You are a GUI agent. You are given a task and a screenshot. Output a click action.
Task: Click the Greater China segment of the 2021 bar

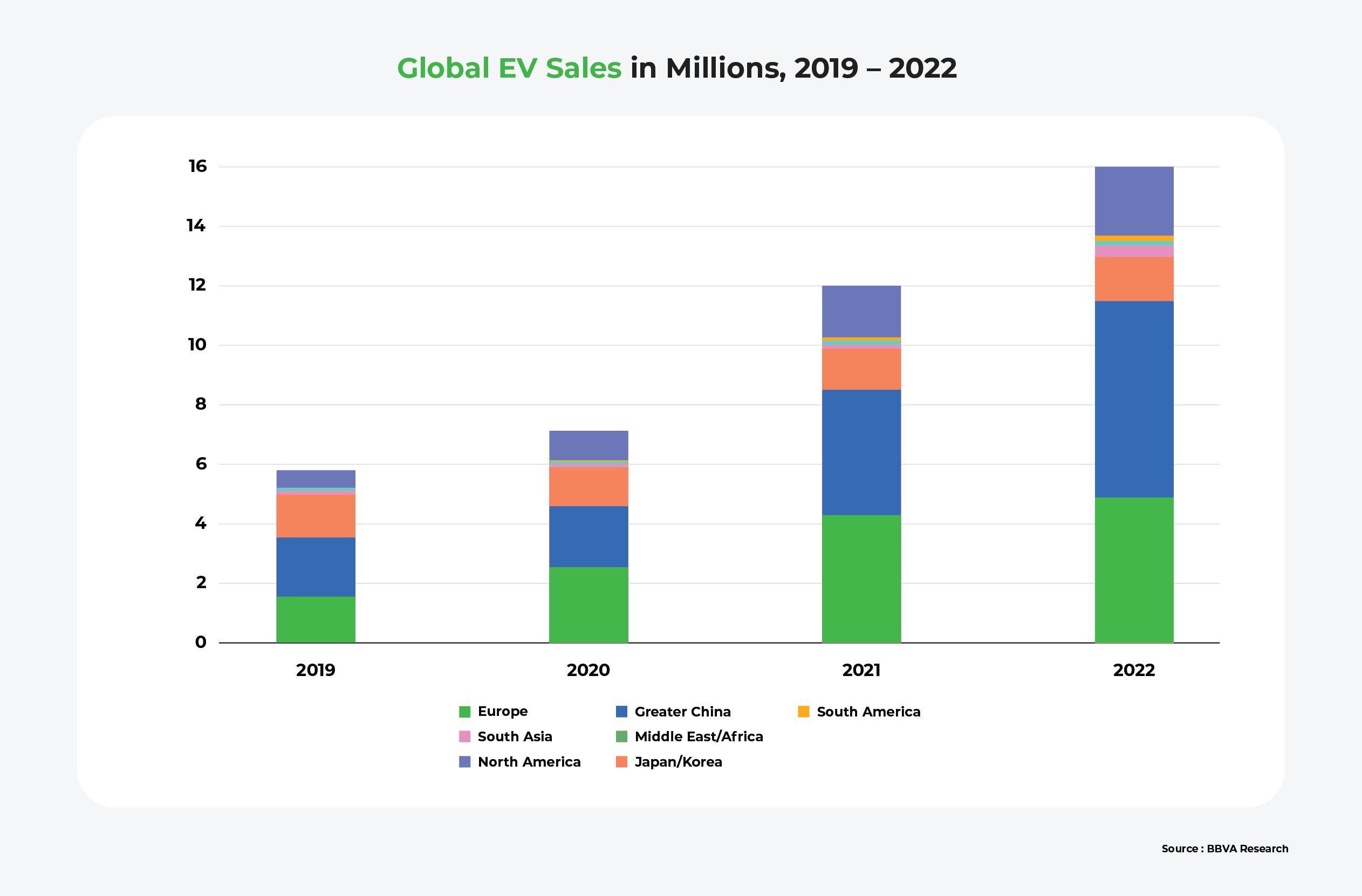tap(861, 452)
